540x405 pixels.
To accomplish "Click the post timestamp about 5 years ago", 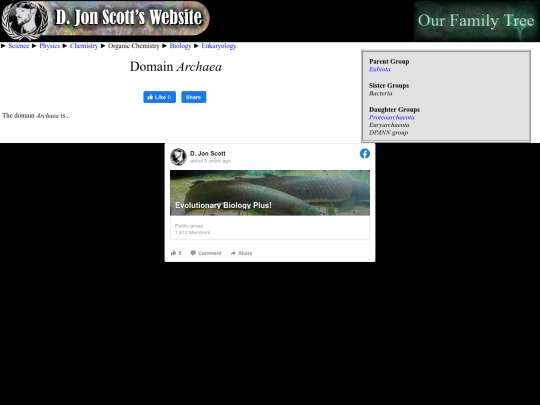I will click(210, 161).
